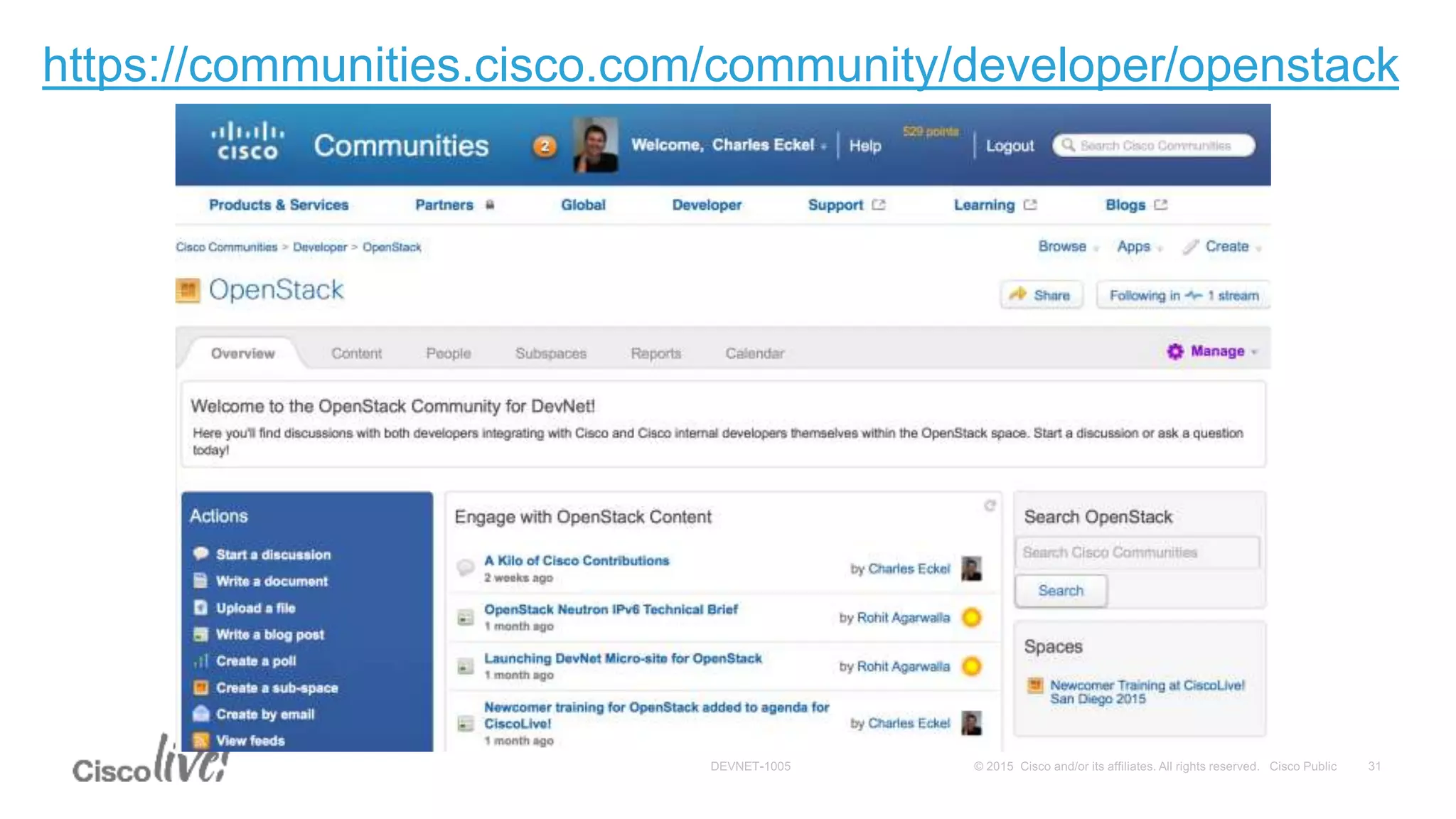Click the Upload a file icon
The image size is (1456, 819).
pos(201,608)
